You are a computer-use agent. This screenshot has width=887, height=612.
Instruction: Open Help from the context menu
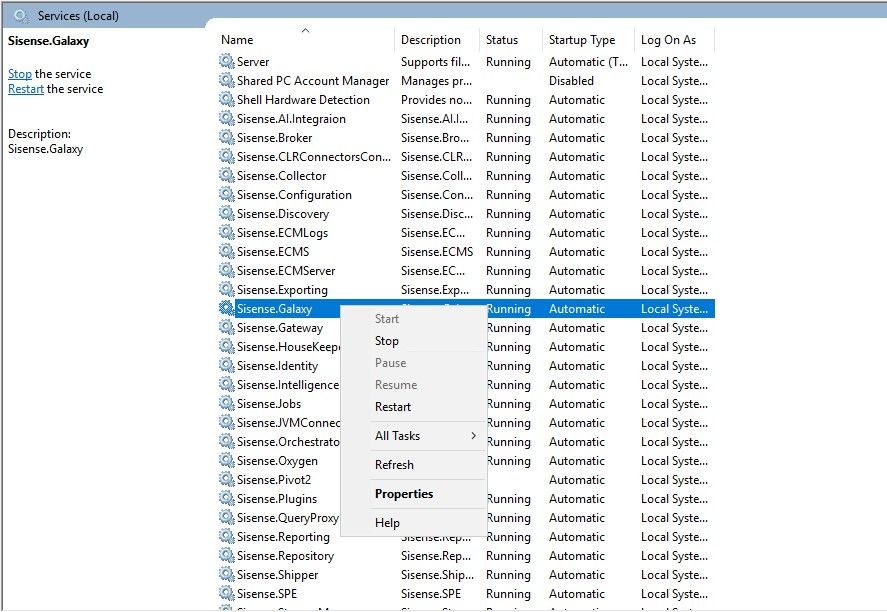point(387,523)
